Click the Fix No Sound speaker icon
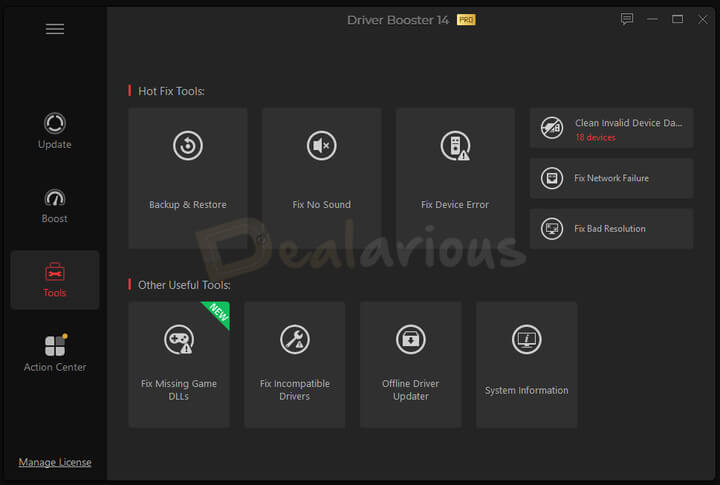This screenshot has width=720, height=485. click(321, 146)
